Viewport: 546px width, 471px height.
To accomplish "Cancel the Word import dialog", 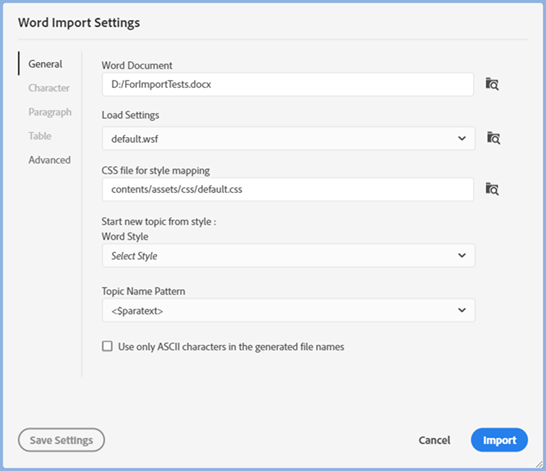I will coord(434,440).
